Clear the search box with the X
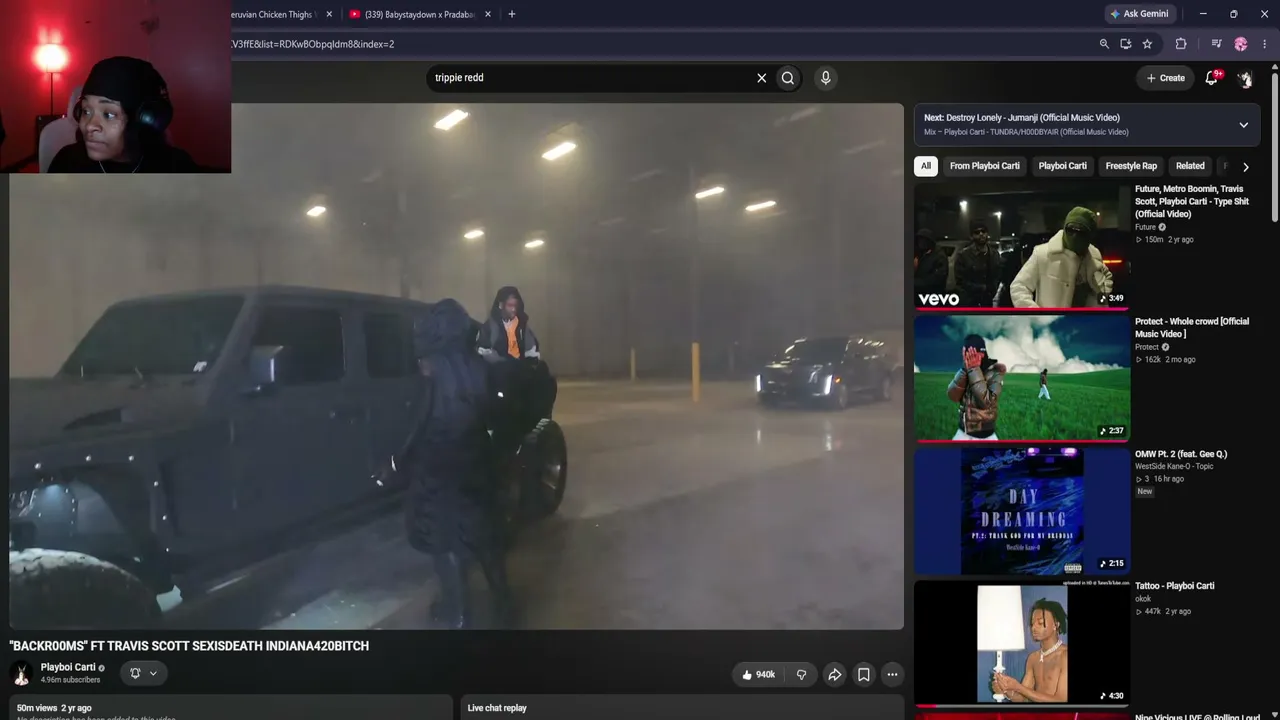This screenshot has width=1280, height=720. point(761,78)
